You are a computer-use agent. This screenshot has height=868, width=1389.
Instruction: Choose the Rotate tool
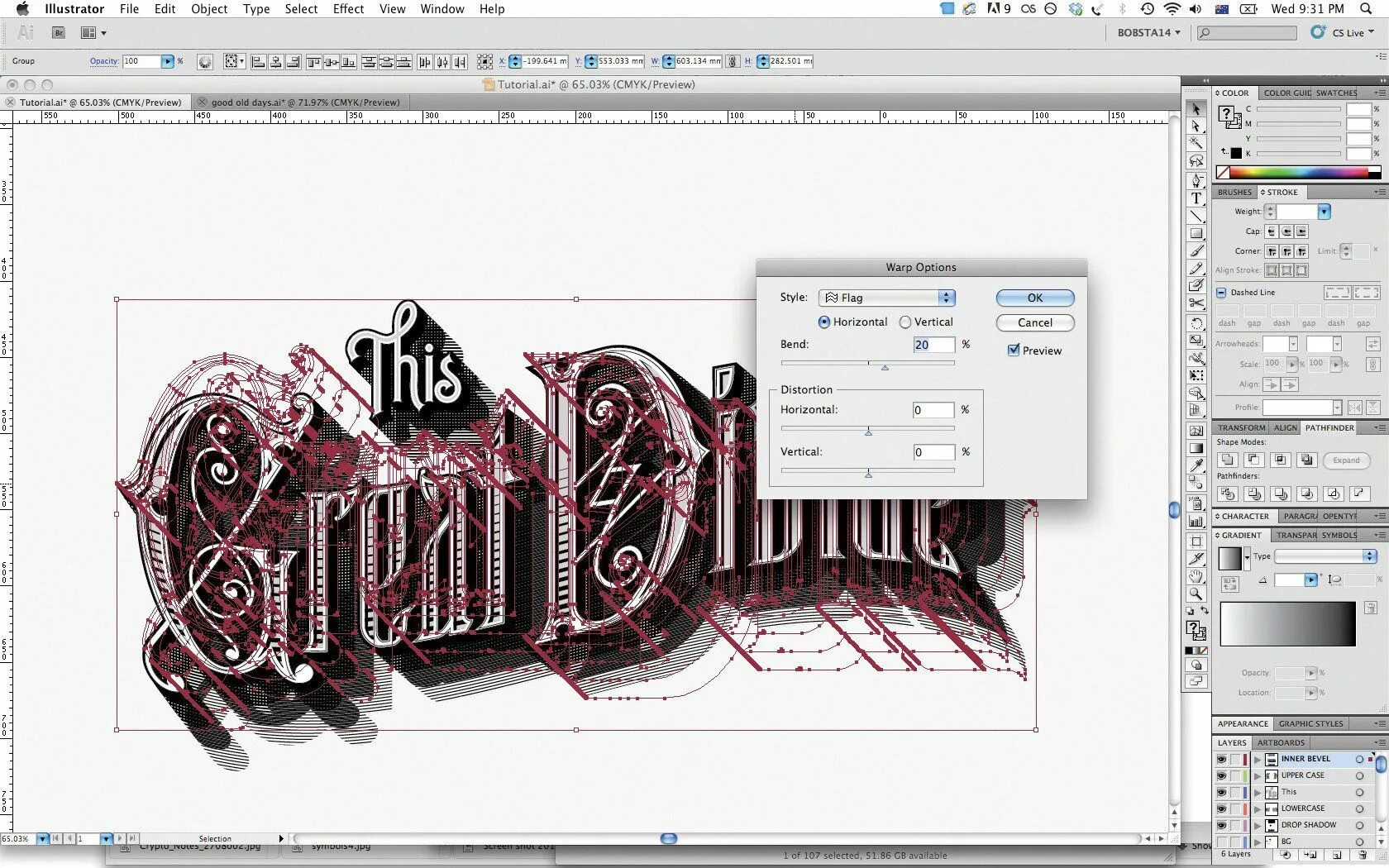pyautogui.click(x=1196, y=323)
